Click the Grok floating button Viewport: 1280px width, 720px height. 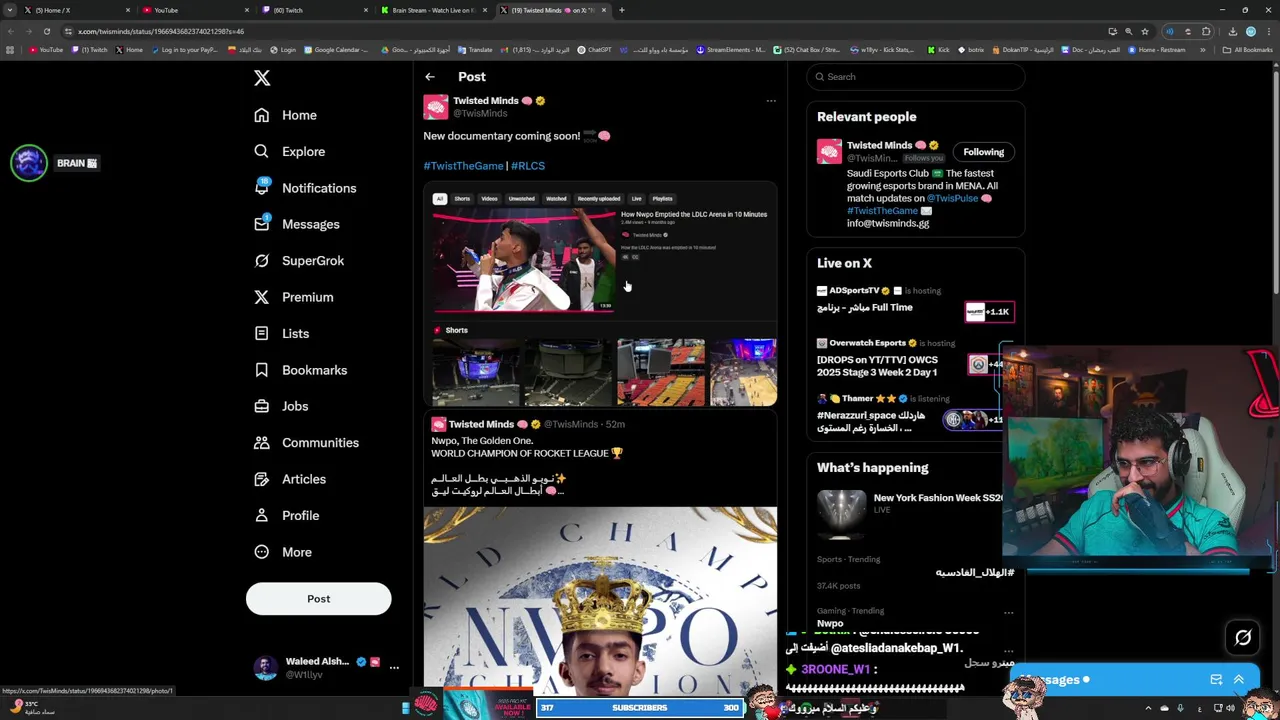tap(1243, 637)
